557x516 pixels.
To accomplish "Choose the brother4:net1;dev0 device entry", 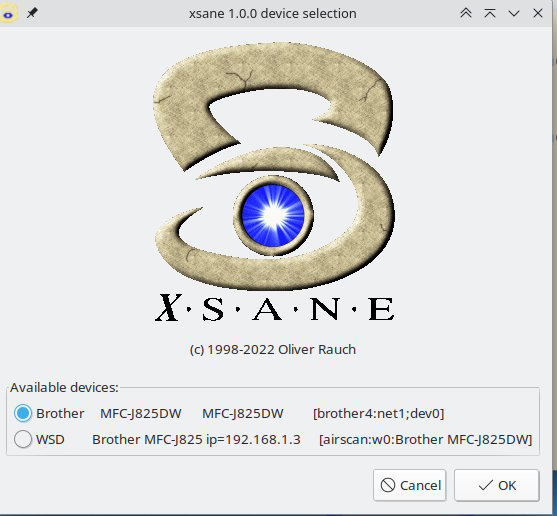I will point(378,413).
